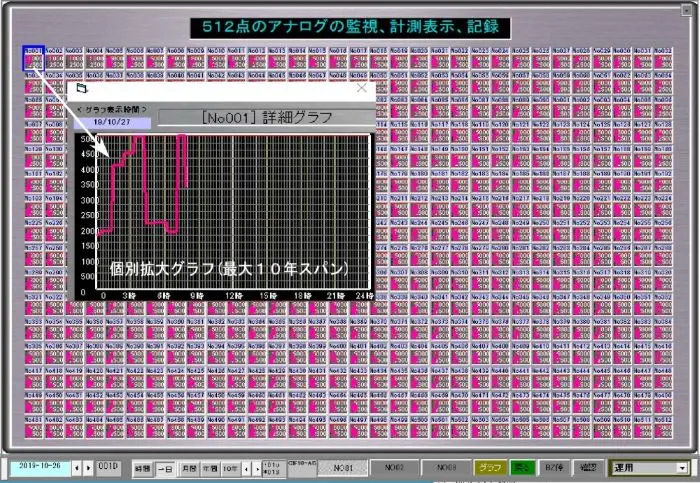Click the window icon in popup title bar

tap(82, 88)
